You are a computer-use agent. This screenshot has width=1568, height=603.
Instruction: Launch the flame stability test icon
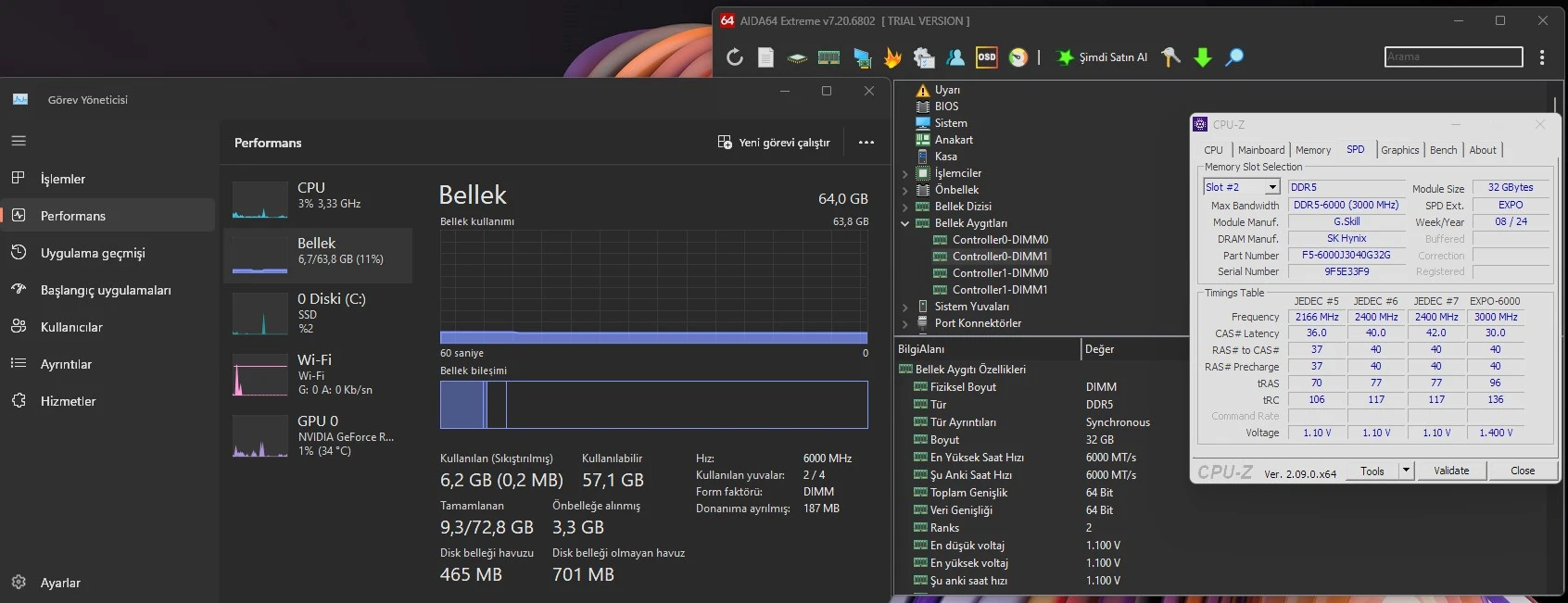pyautogui.click(x=892, y=57)
